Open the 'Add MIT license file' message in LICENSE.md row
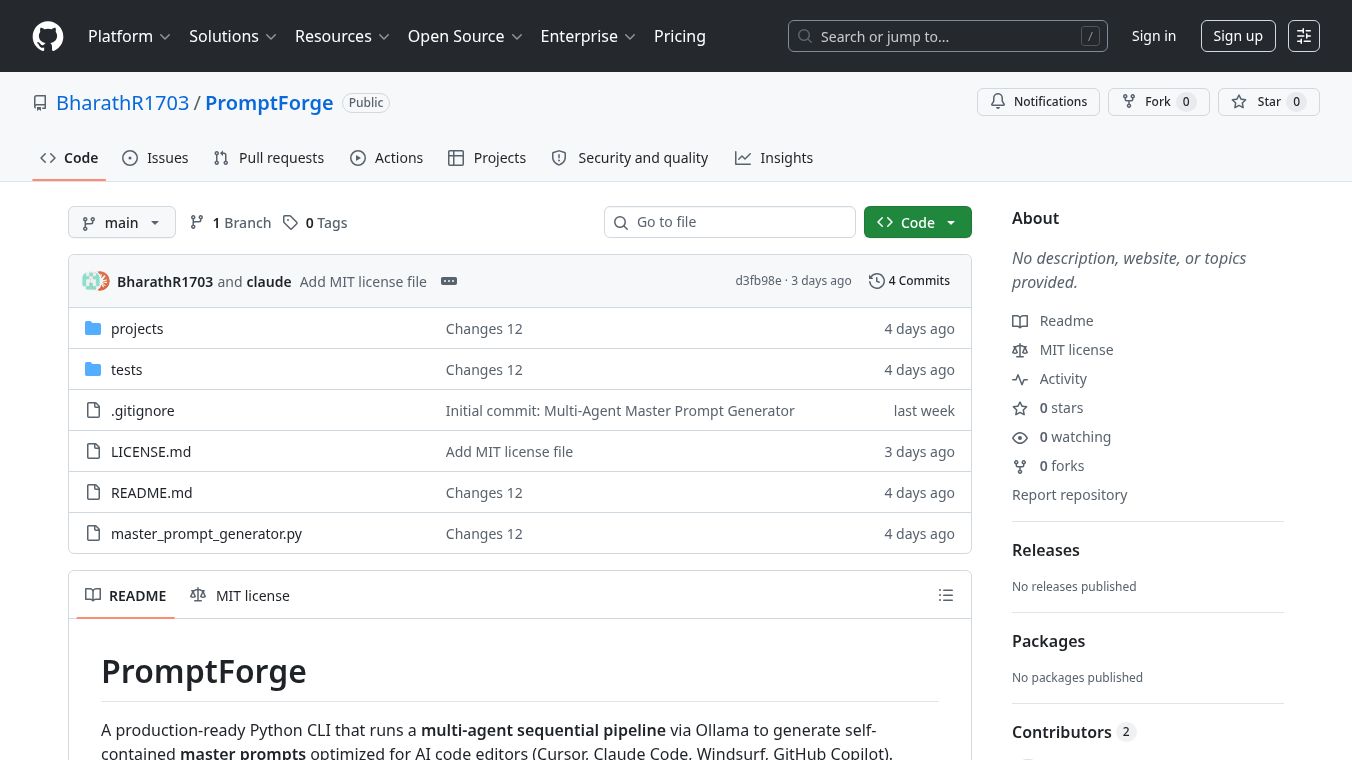This screenshot has height=760, width=1352. [x=509, y=452]
